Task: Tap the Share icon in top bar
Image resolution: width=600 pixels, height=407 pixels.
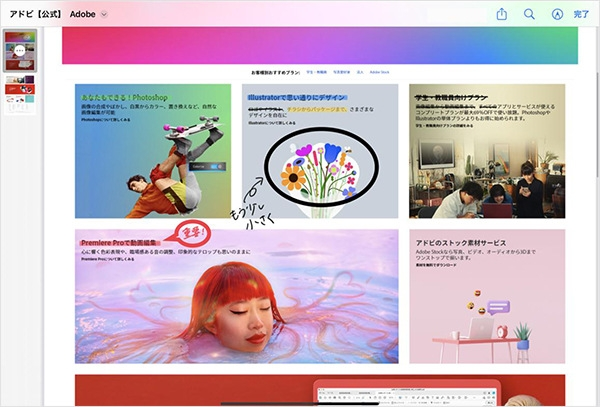Action: 501,14
